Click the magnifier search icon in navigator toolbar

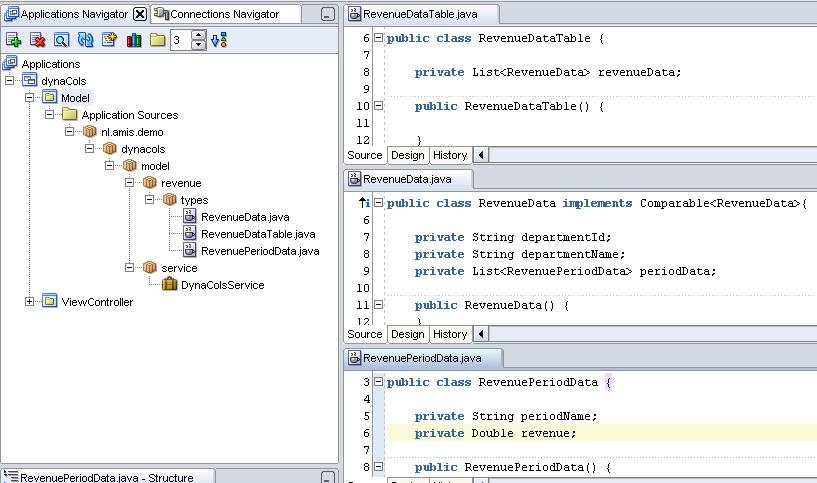[x=61, y=40]
